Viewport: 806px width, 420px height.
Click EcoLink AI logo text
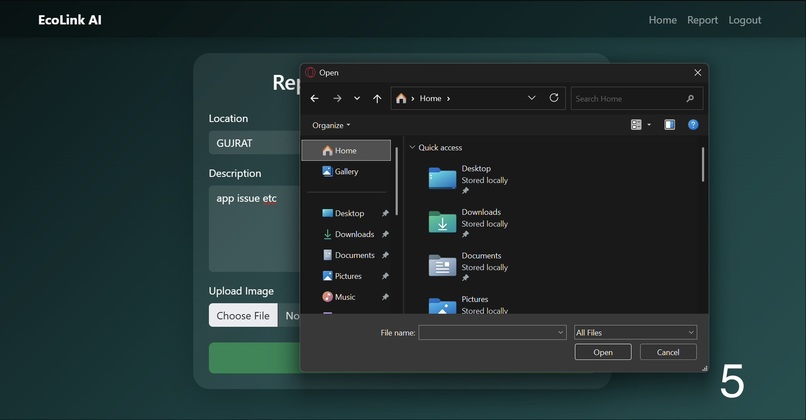click(70, 20)
